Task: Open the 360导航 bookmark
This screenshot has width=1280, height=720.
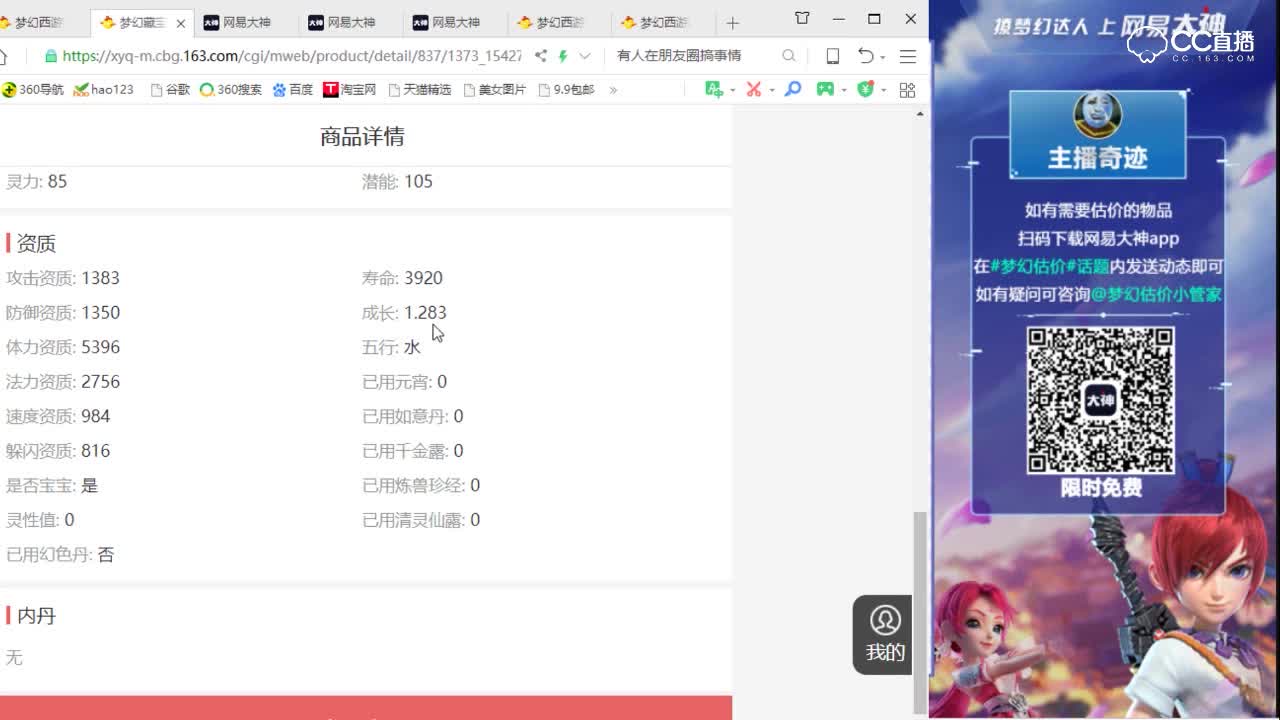Action: pos(33,90)
